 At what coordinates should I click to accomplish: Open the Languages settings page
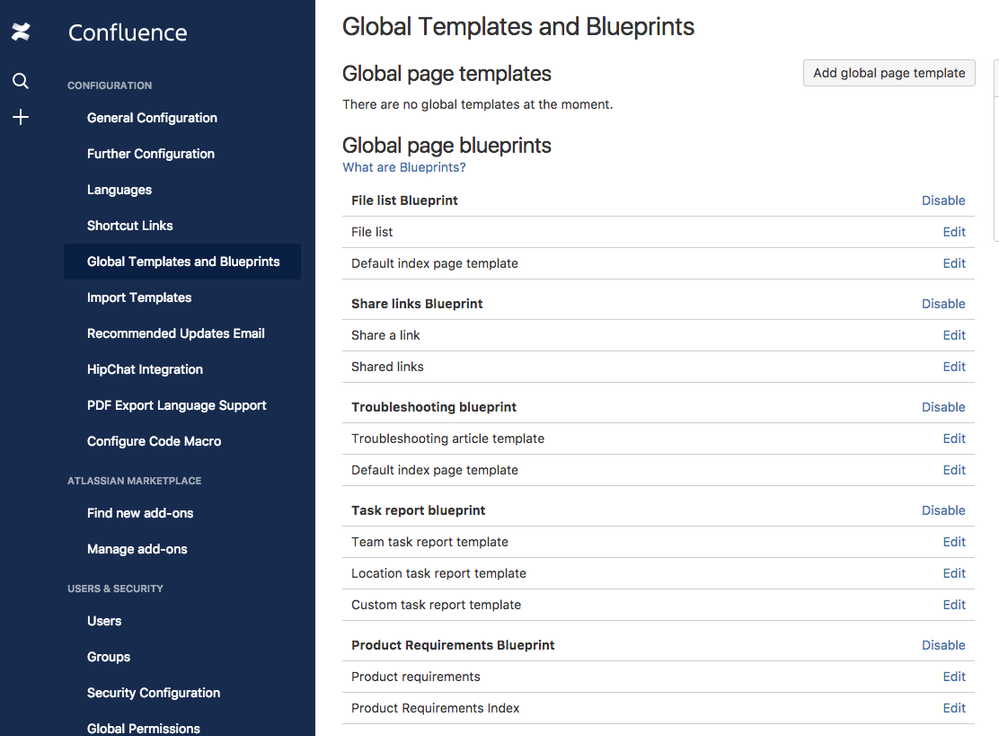(x=119, y=190)
